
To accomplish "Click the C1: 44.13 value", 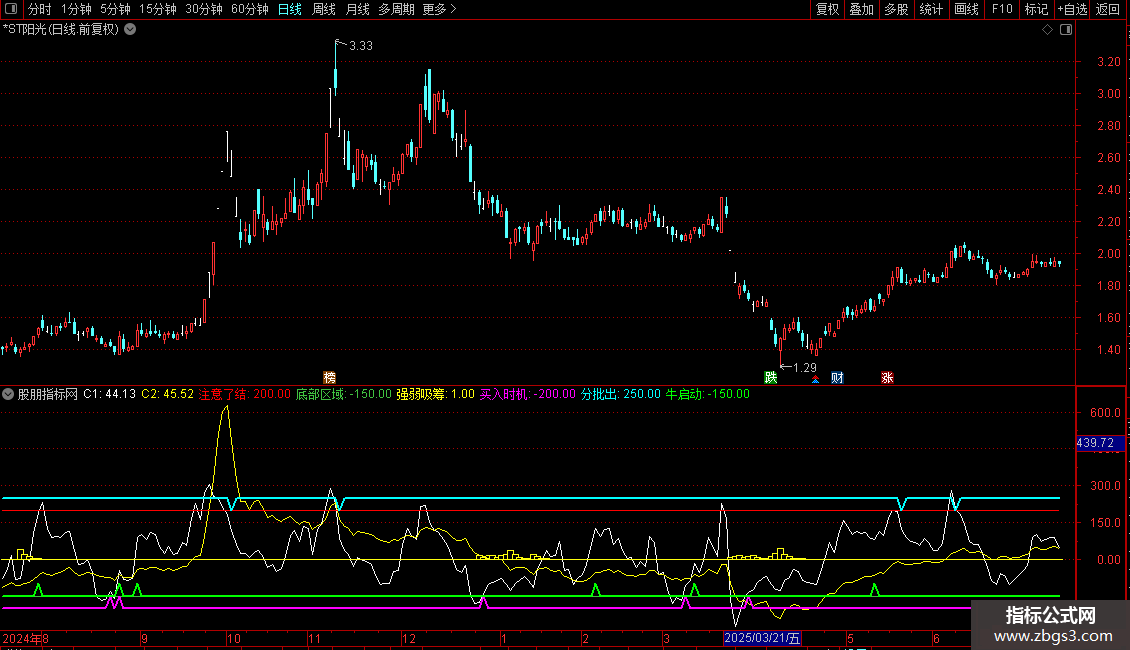I will click(x=110, y=394).
